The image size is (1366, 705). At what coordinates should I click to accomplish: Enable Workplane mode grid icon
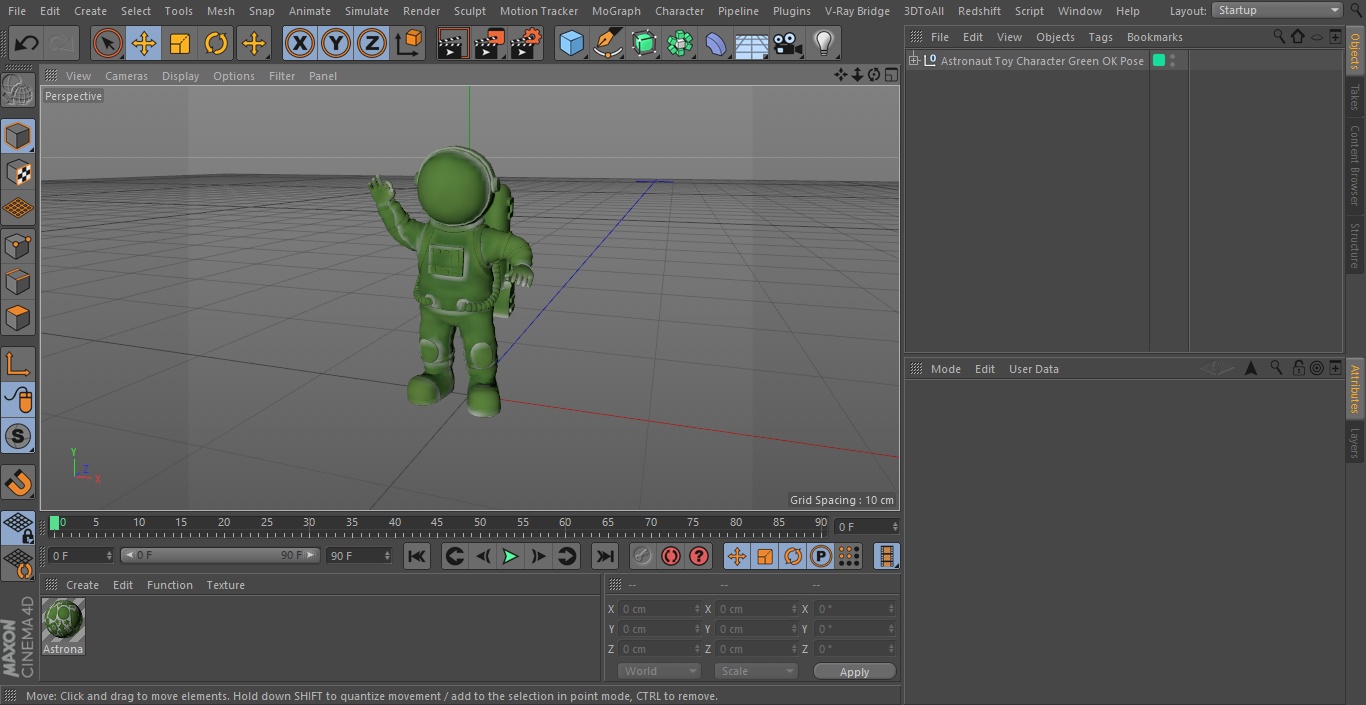click(x=18, y=208)
